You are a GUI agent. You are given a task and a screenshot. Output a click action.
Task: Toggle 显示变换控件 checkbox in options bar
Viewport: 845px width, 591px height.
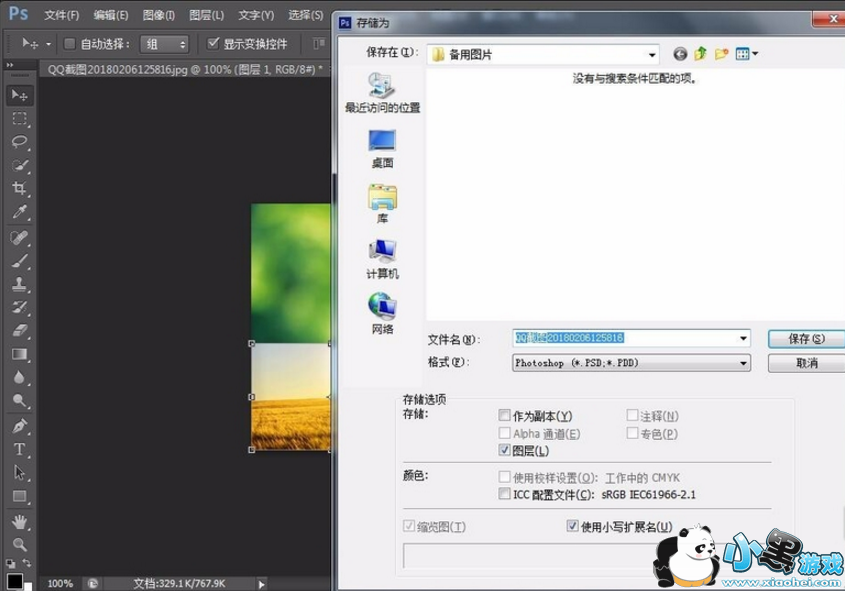coord(213,44)
